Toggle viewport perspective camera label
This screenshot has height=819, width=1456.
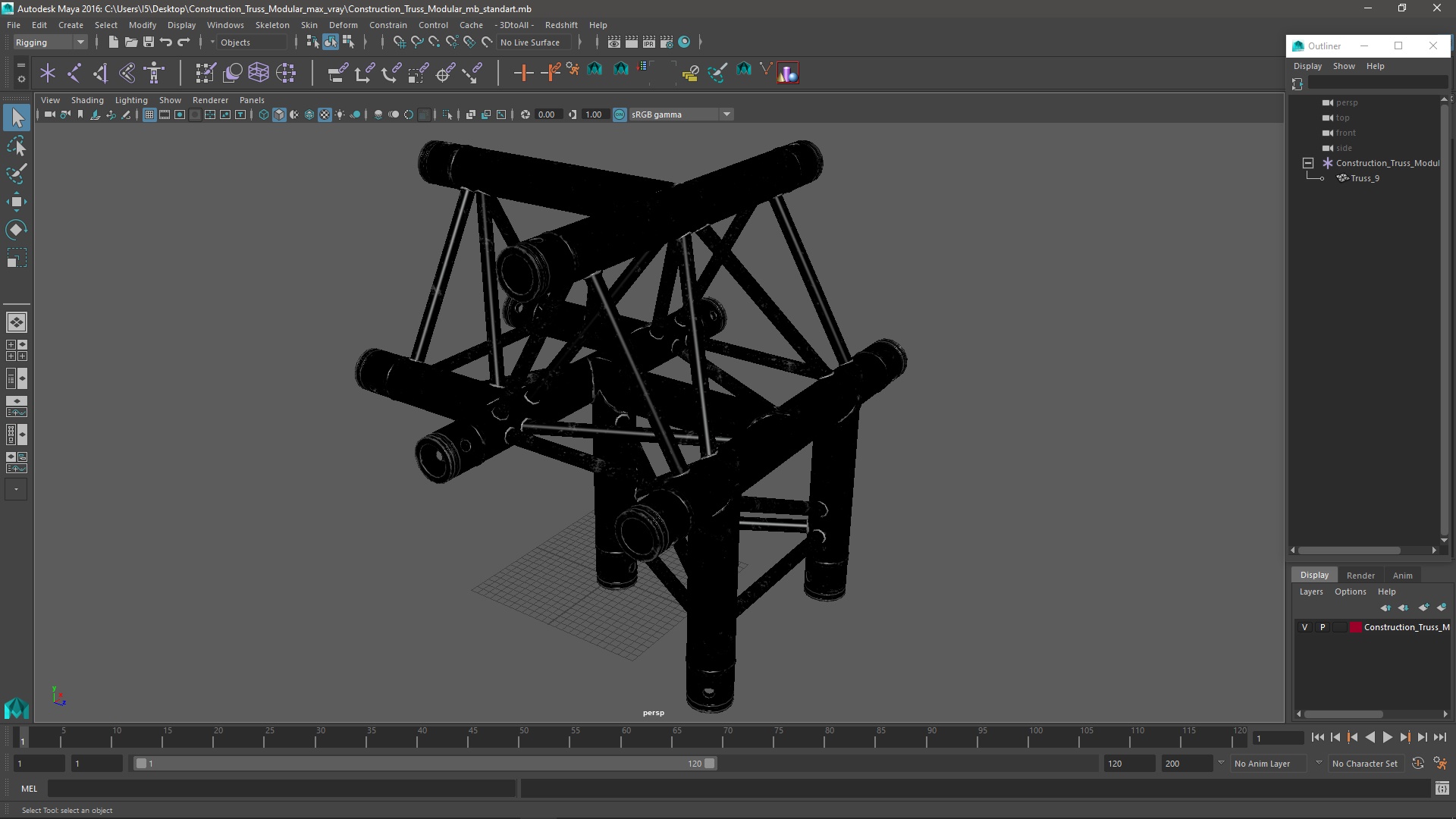(x=653, y=712)
